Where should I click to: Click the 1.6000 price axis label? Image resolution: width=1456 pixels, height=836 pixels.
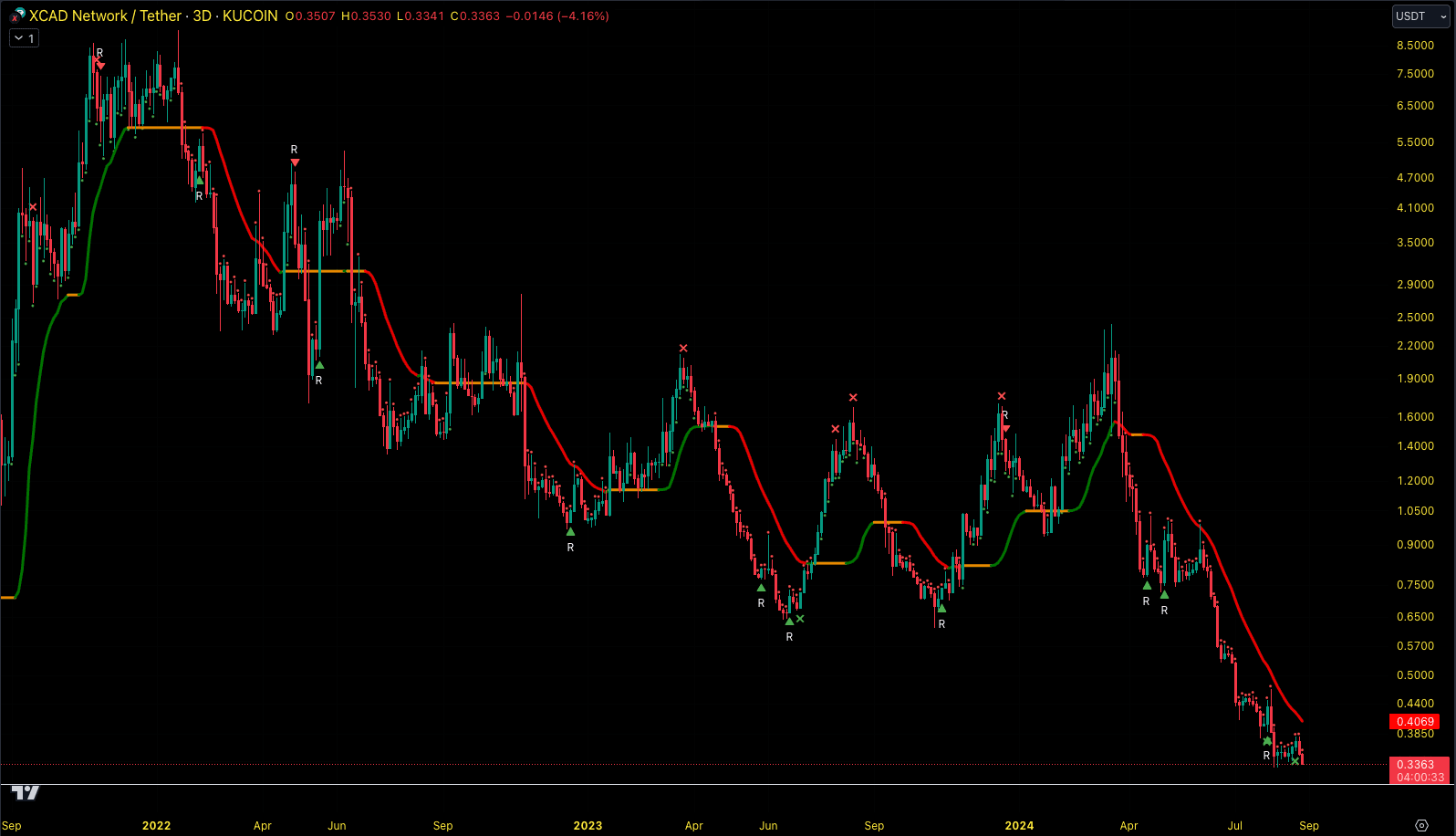pos(1415,417)
